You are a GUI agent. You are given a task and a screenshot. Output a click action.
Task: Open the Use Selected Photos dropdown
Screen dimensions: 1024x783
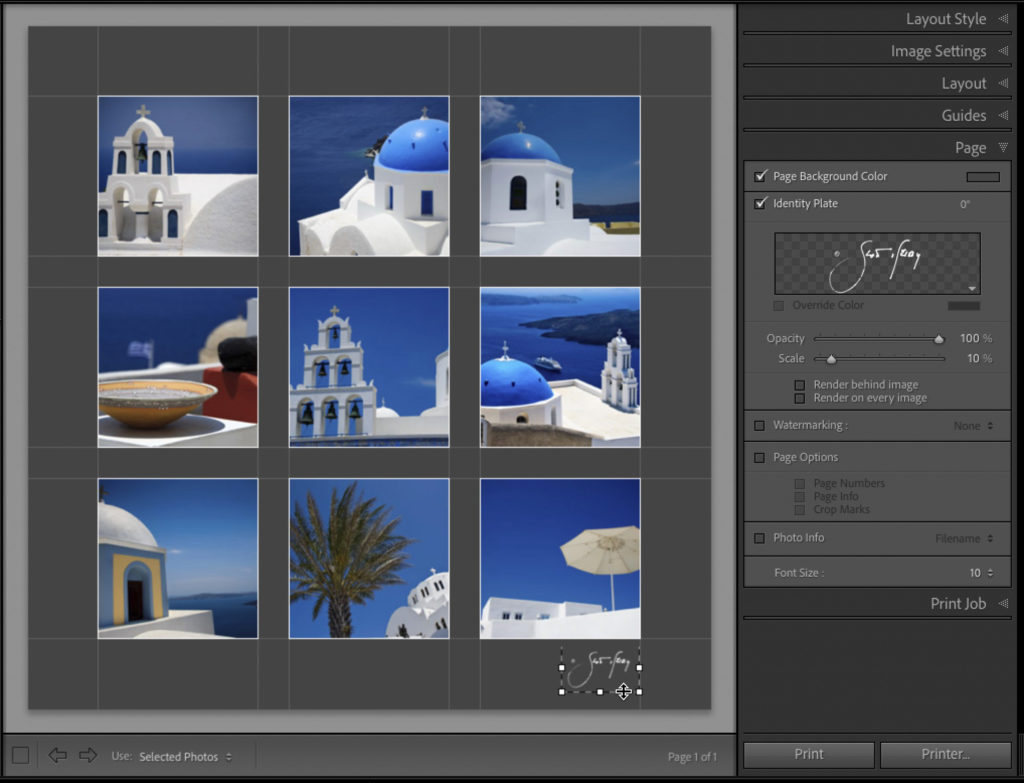point(185,757)
